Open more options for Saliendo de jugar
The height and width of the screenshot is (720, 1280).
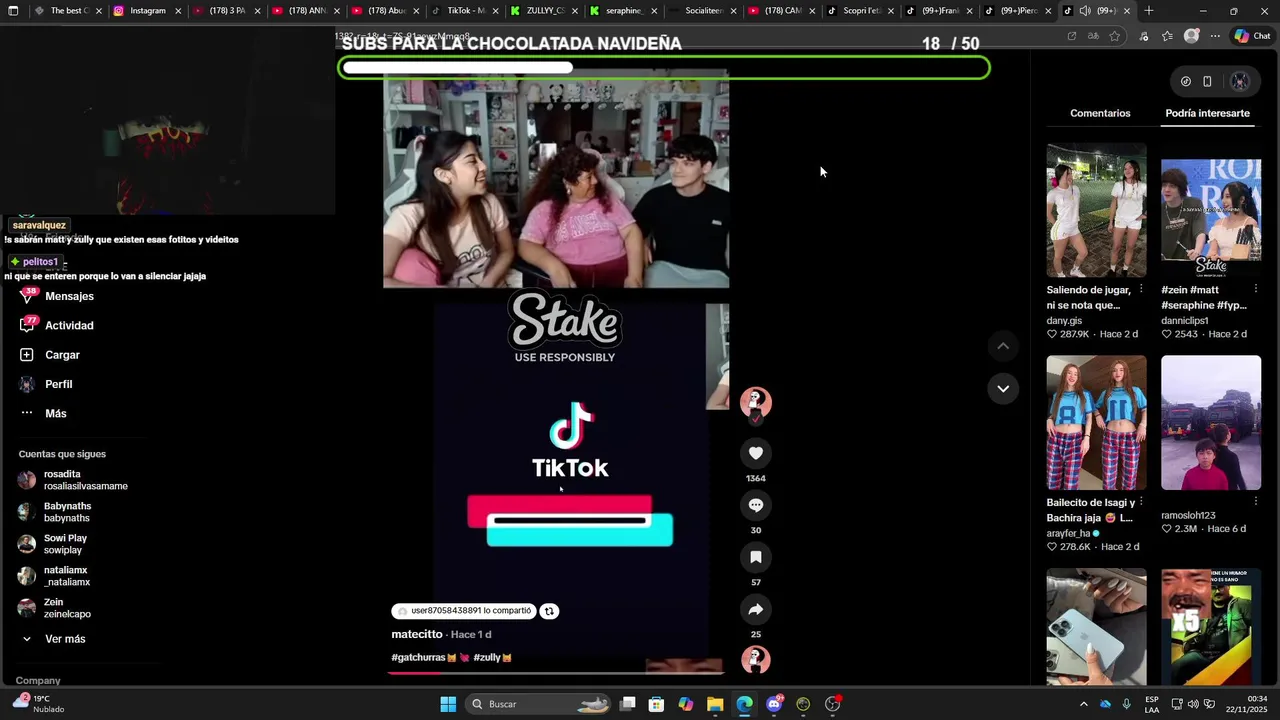tap(1141, 290)
